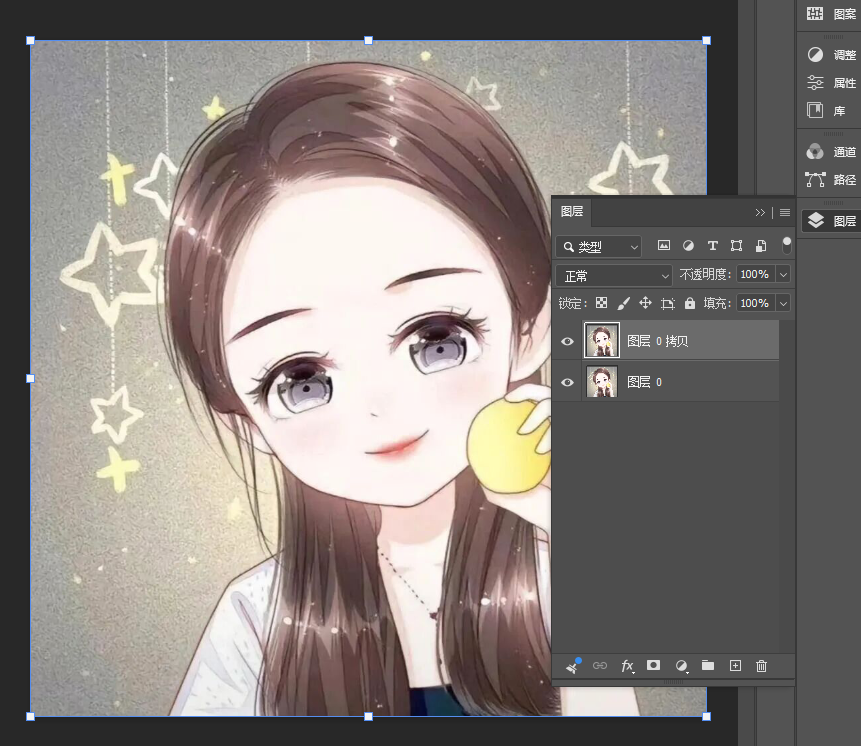
Task: Create a new fill or adjustment layer
Action: click(681, 666)
